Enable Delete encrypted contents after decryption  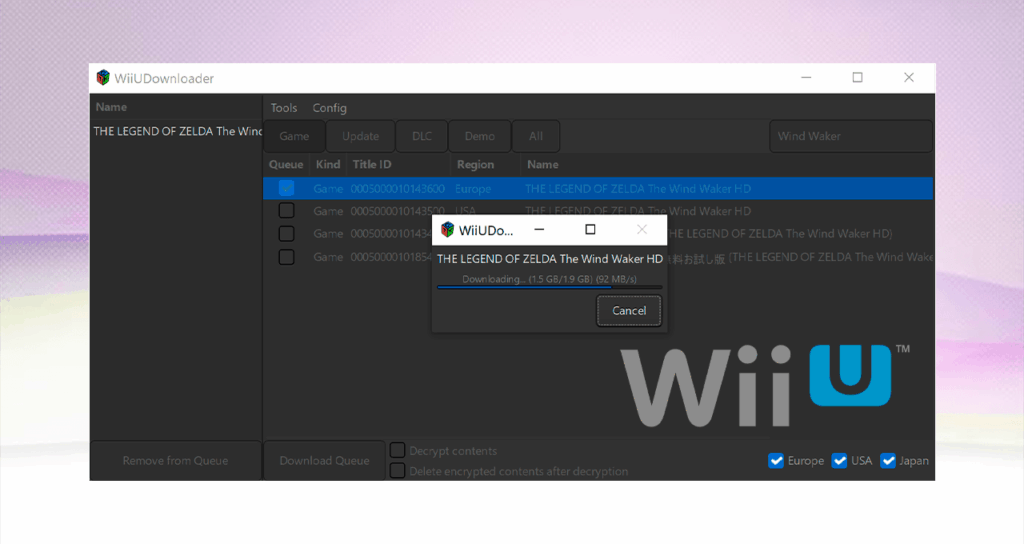(398, 471)
